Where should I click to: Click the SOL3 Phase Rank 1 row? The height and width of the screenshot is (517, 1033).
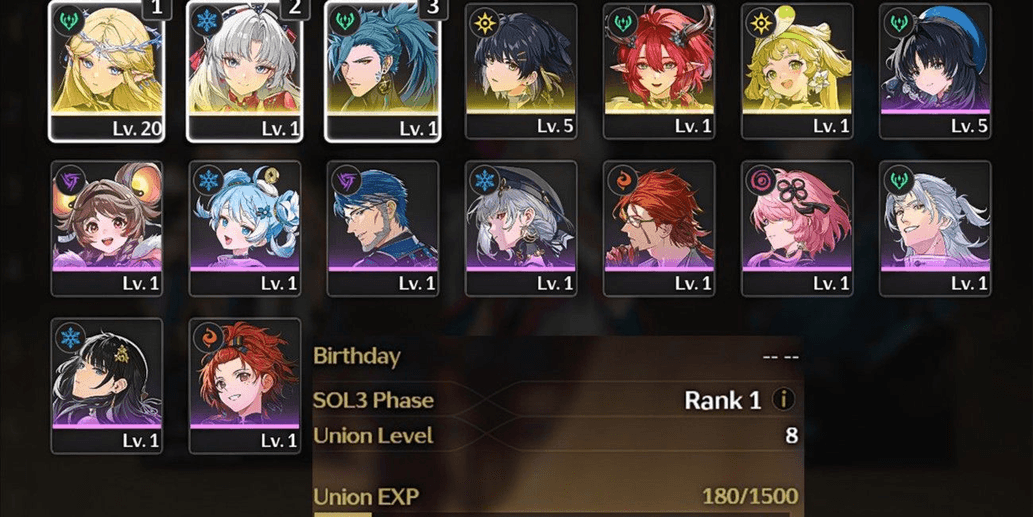click(556, 400)
